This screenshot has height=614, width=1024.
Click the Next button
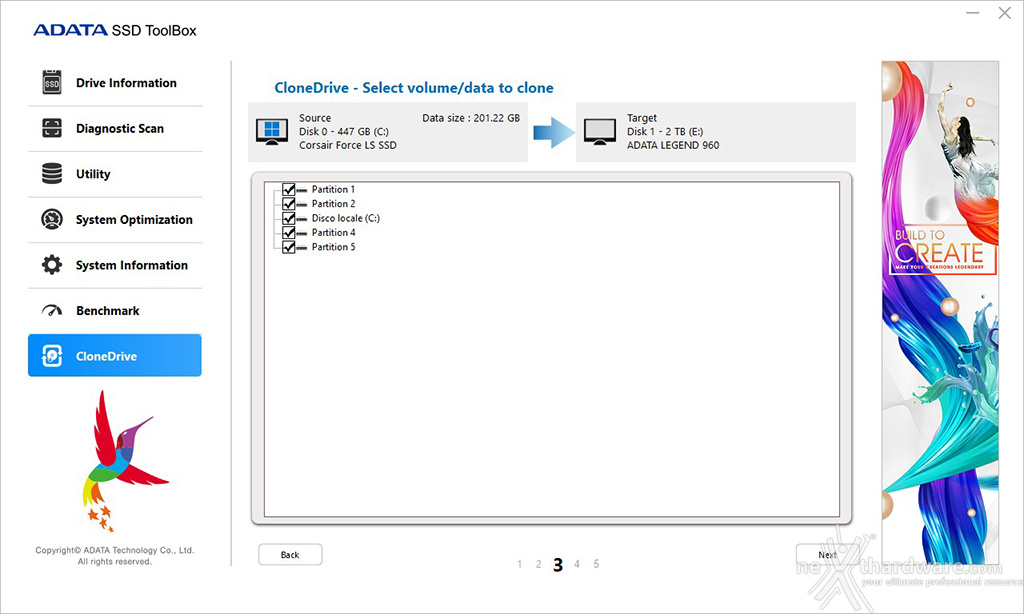point(827,555)
